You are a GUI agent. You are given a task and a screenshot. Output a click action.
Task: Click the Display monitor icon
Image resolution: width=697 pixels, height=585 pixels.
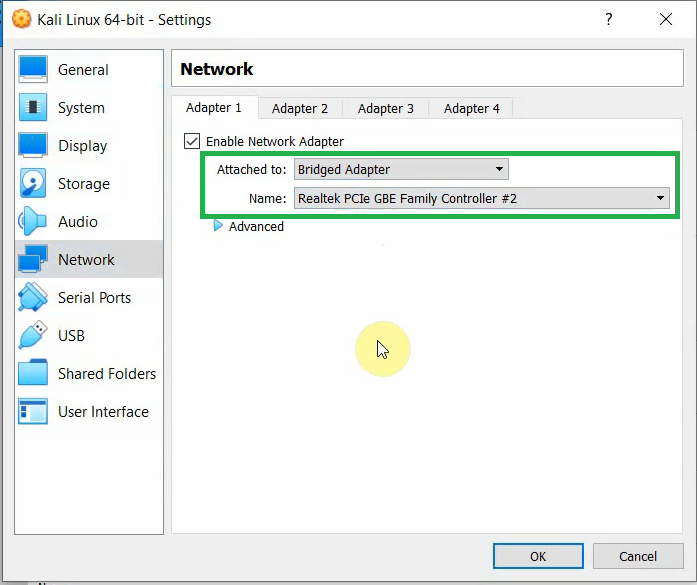[x=32, y=145]
